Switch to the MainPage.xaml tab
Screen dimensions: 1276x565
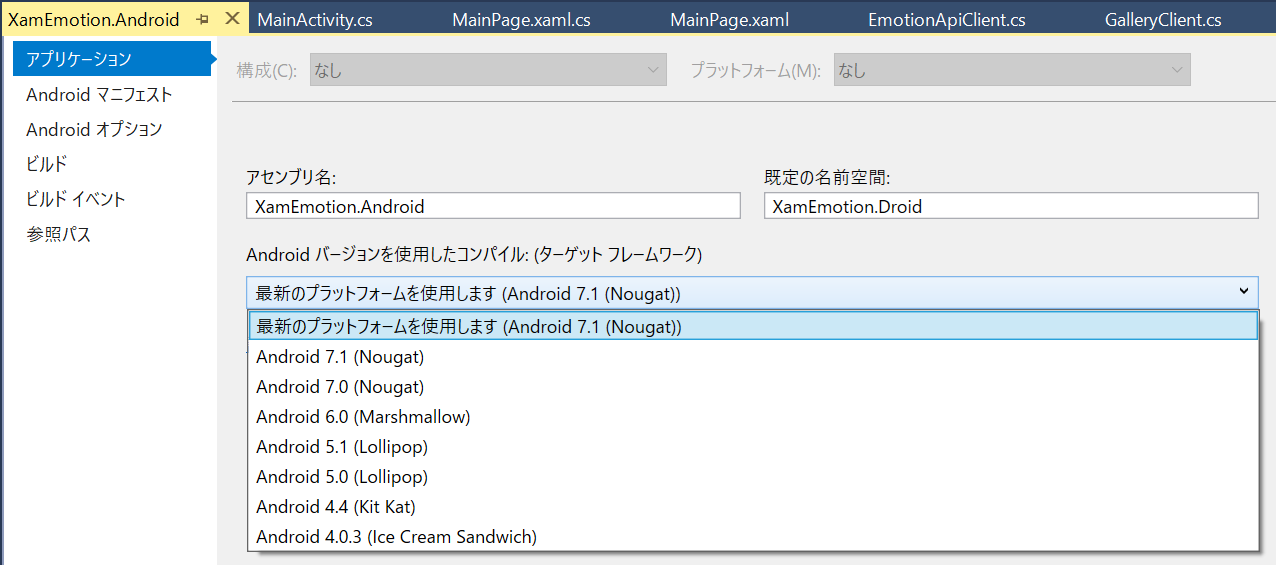(729, 19)
